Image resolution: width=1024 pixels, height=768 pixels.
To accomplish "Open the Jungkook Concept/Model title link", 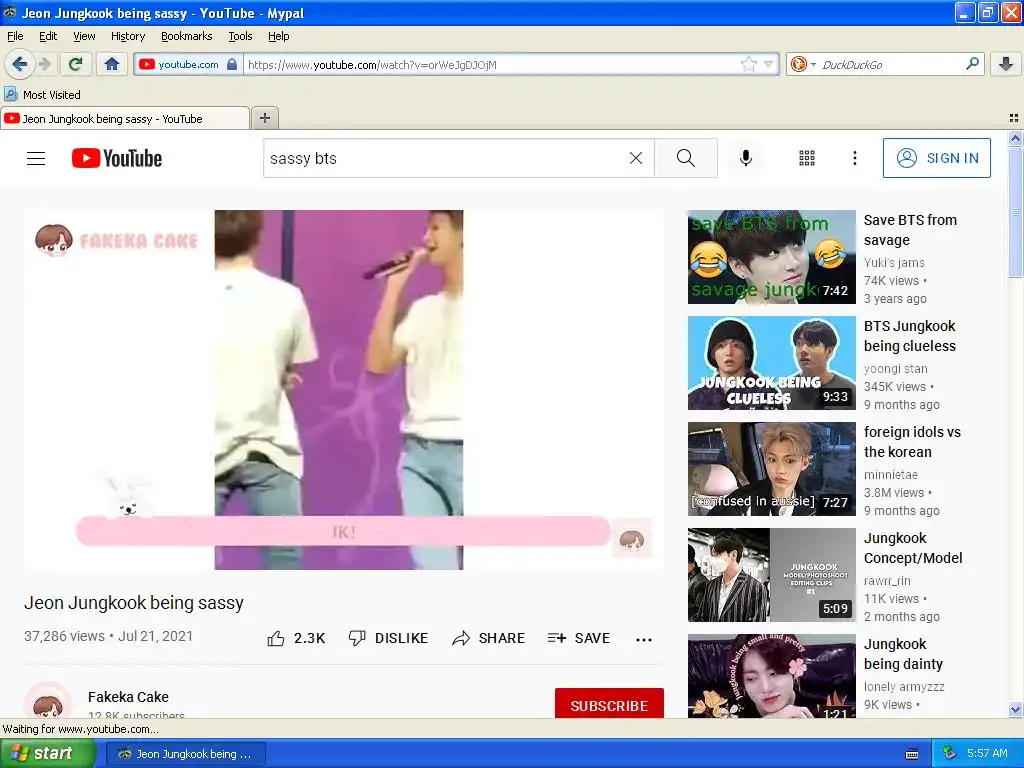I will (x=913, y=548).
